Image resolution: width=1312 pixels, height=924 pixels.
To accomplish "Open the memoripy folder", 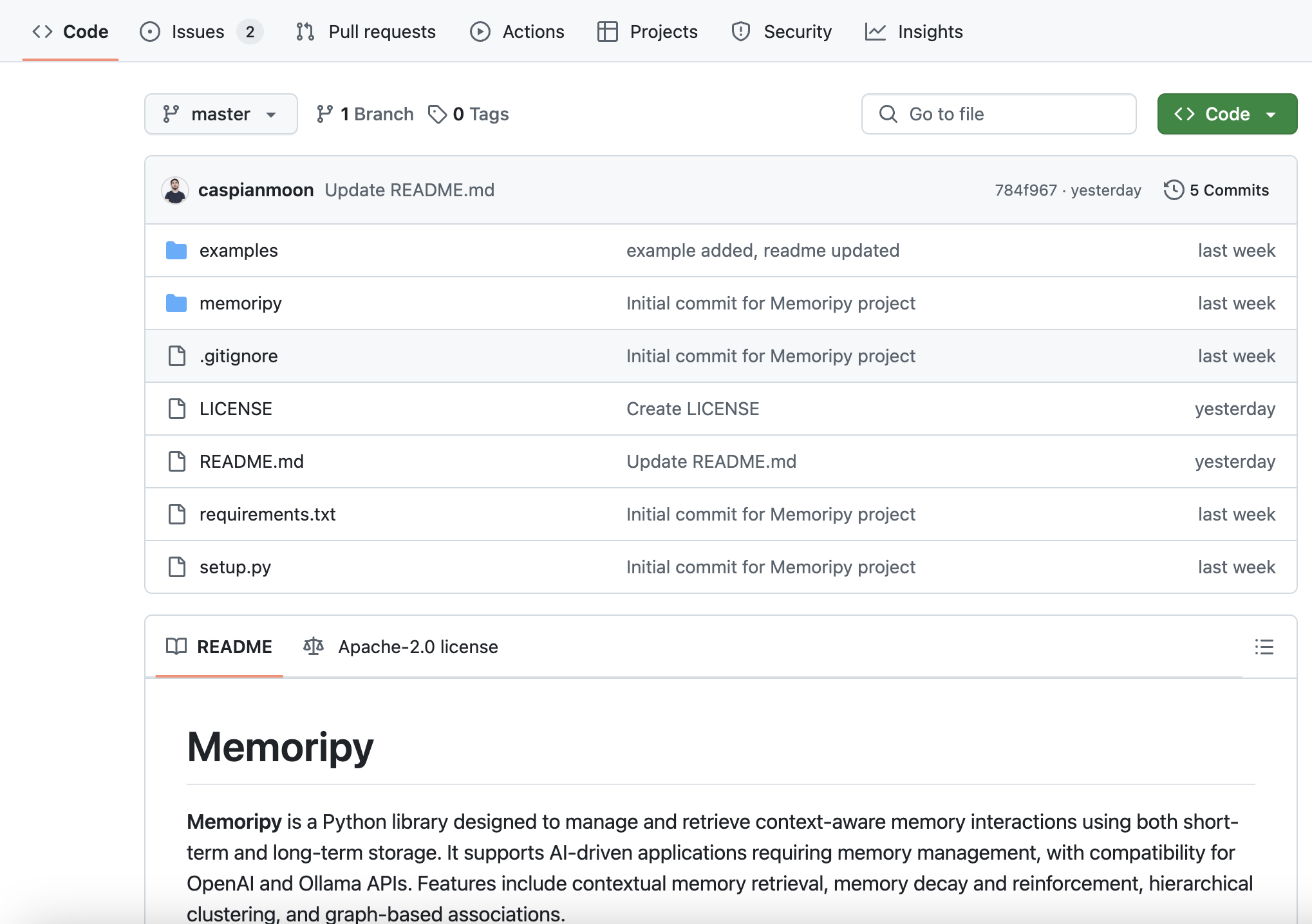I will point(241,302).
